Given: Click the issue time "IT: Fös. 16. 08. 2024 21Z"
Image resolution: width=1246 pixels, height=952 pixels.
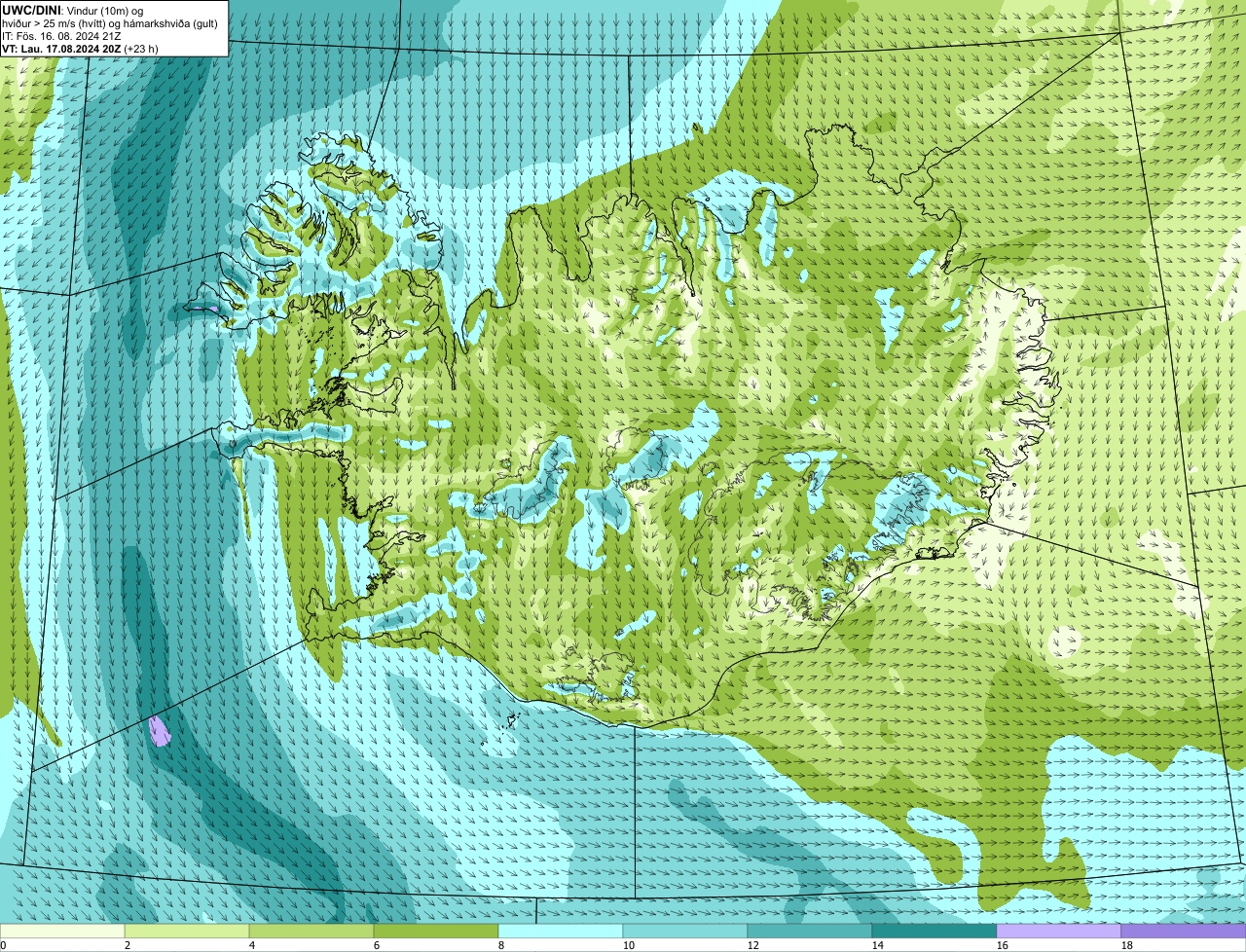Looking at the screenshot, I should [61, 35].
